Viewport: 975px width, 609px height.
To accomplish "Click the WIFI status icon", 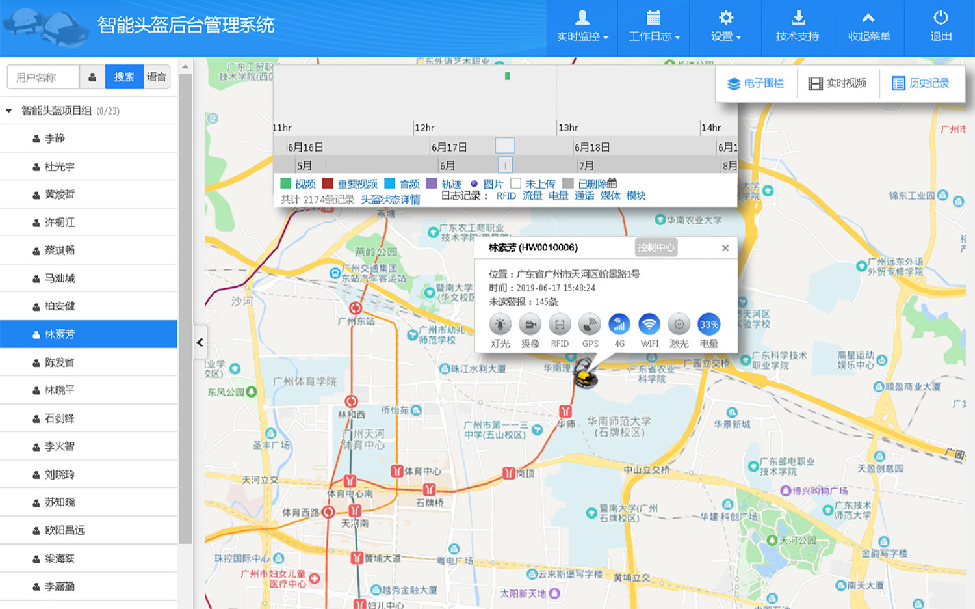I will (x=649, y=324).
